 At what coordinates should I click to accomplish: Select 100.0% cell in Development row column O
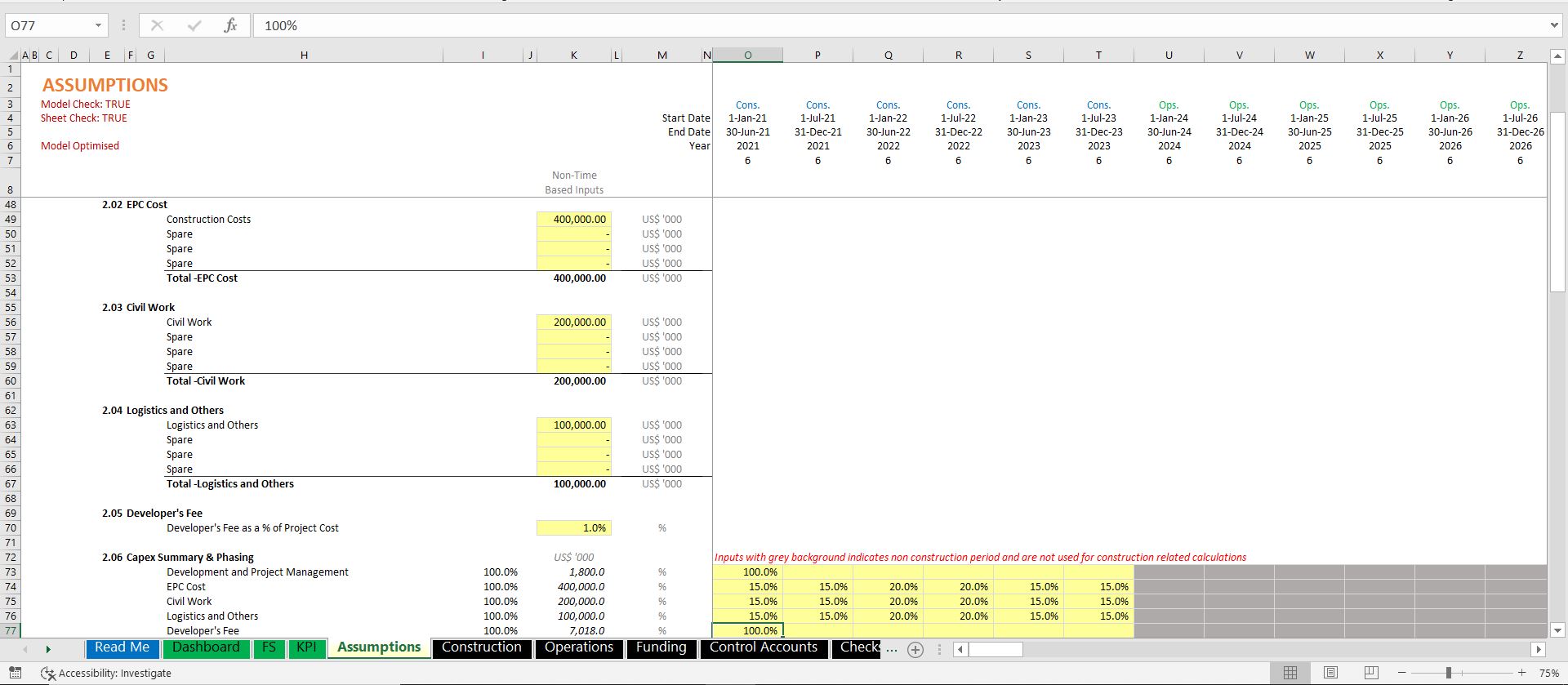coord(747,572)
